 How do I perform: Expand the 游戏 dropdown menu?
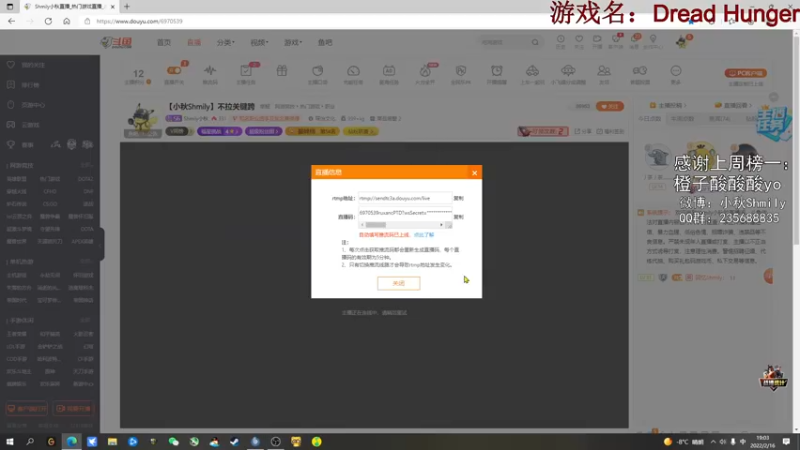coord(293,42)
